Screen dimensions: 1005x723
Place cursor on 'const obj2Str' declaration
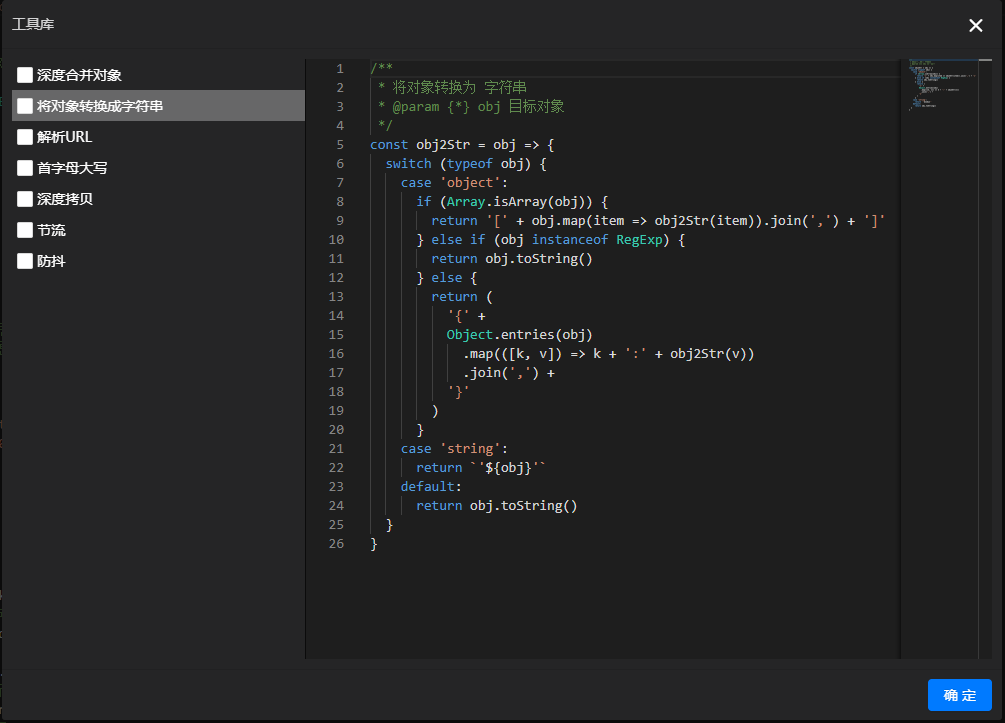coord(420,145)
